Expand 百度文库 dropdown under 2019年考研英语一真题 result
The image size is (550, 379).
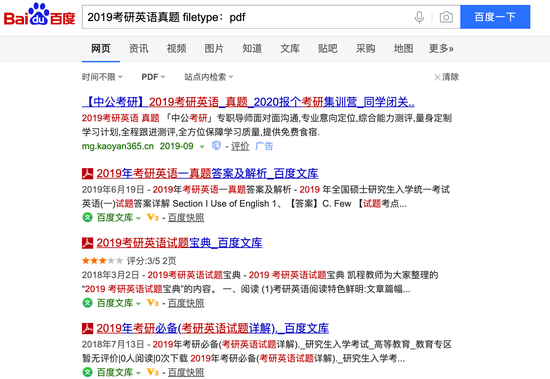139,218
